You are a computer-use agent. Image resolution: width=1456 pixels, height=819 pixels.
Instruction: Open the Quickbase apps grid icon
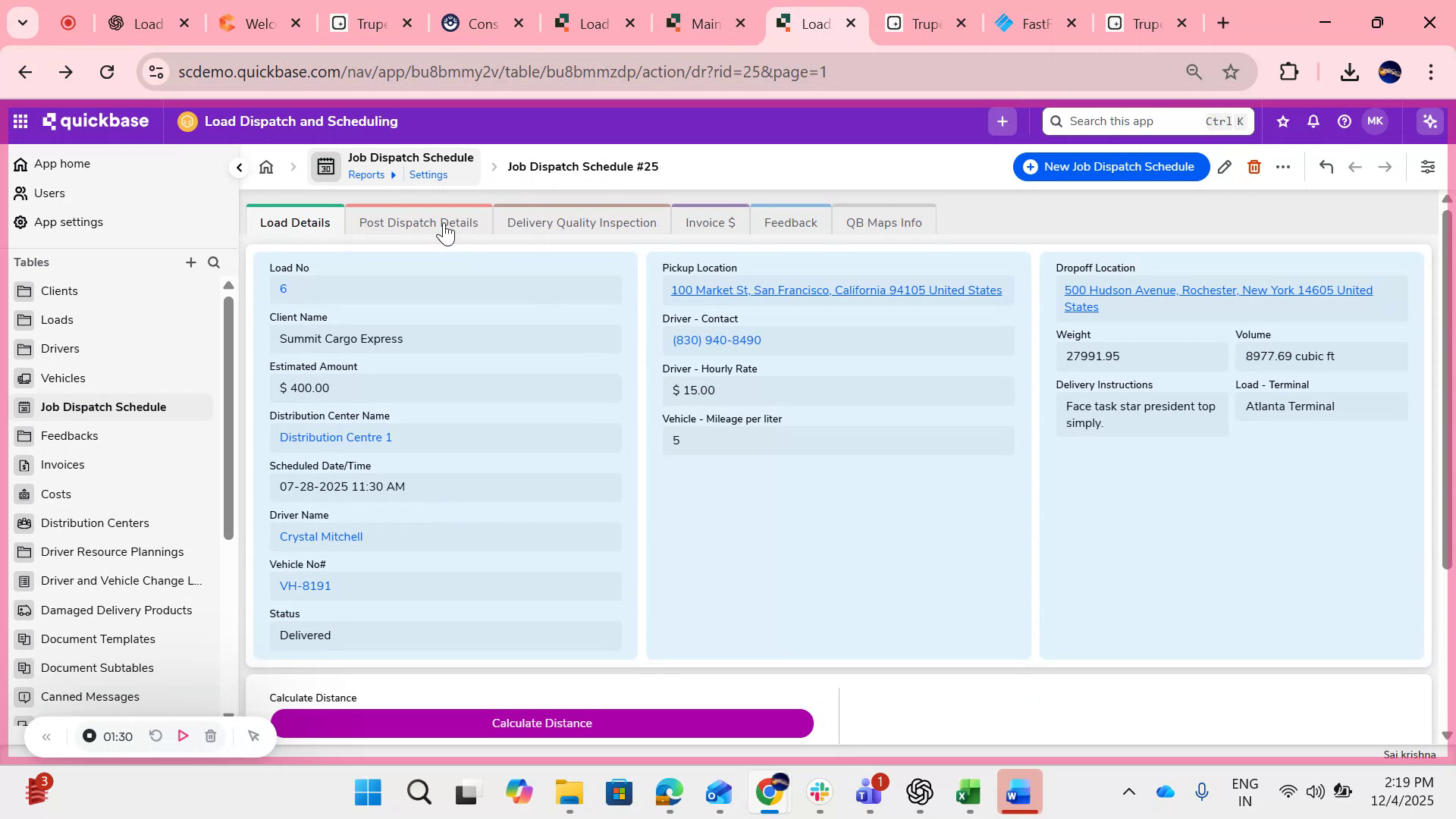(x=20, y=121)
